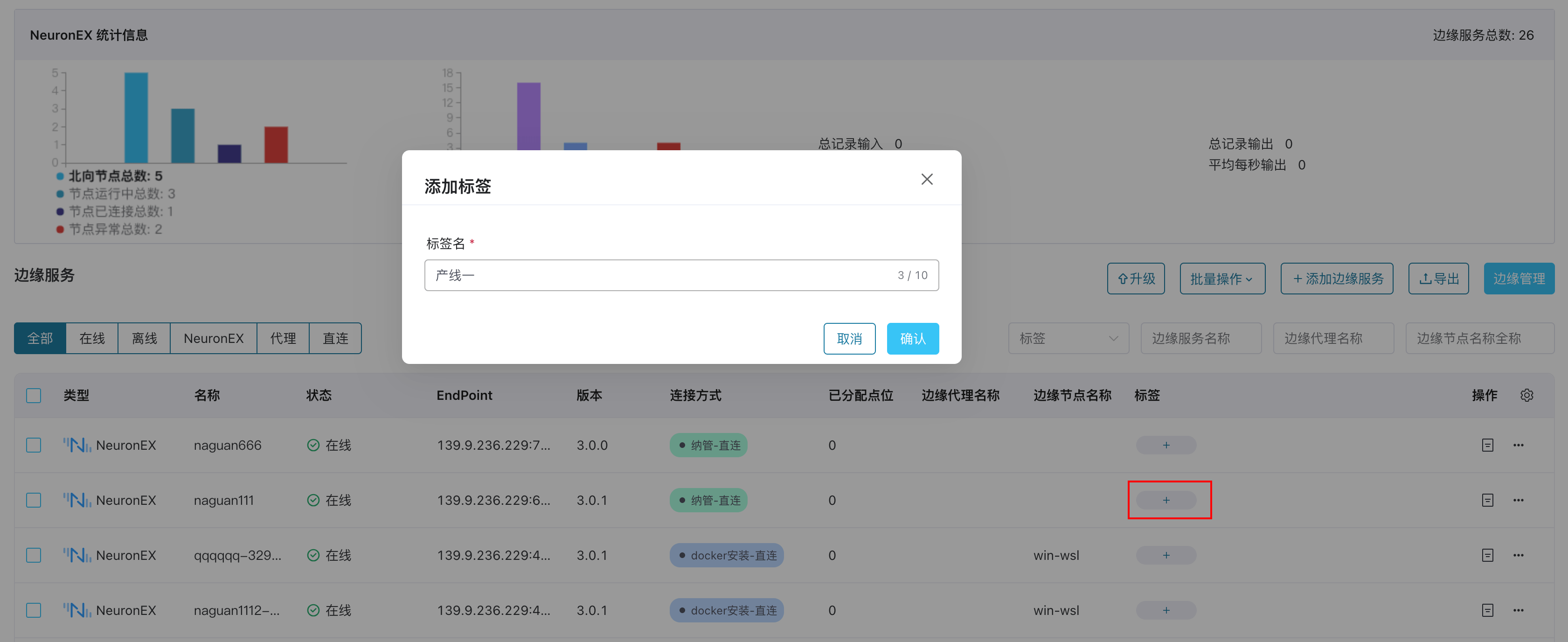This screenshot has width=1568, height=642.
Task: Open more options ellipsis for naguan111 row
Action: (x=1518, y=500)
